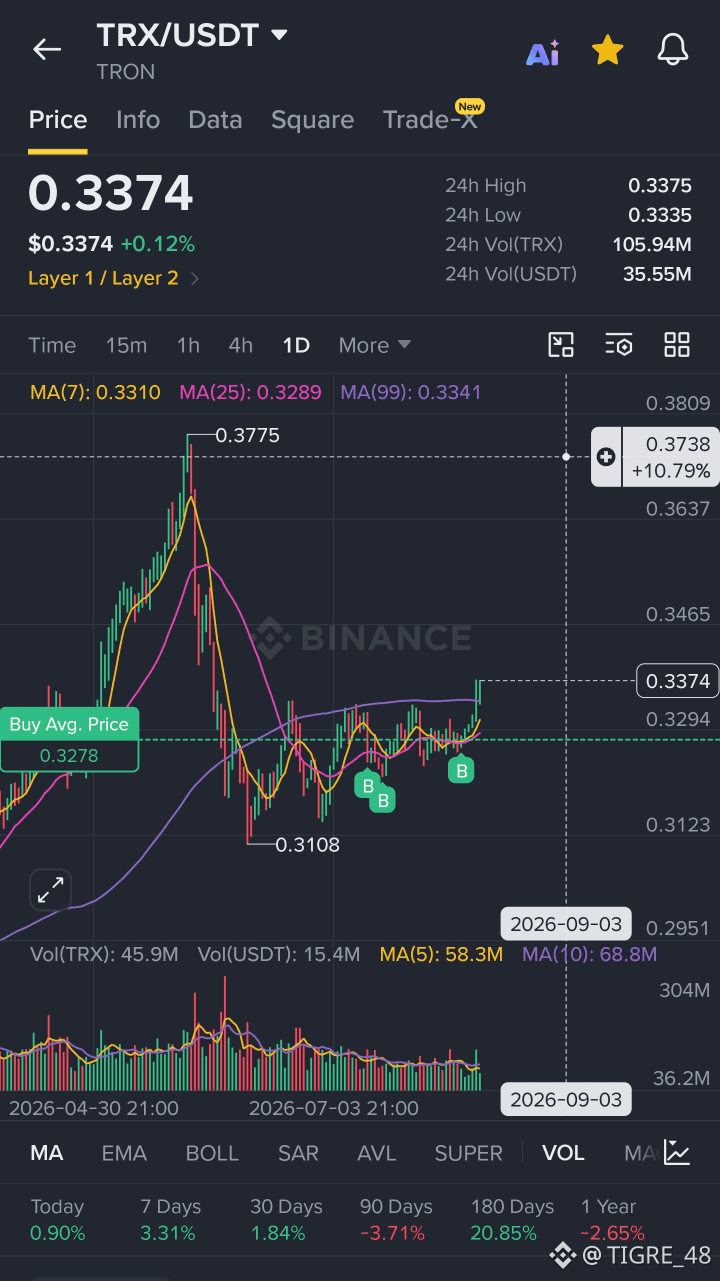Expand the More intervals dropdown

(375, 345)
